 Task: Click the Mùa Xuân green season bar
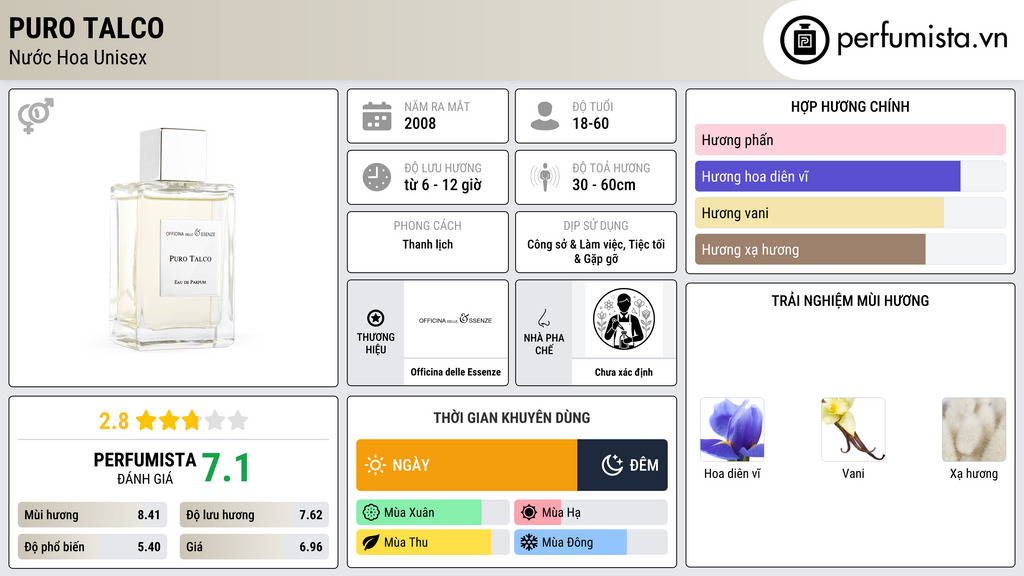coord(419,513)
